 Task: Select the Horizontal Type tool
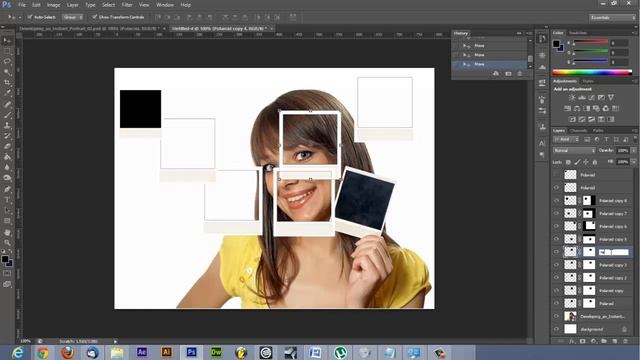(x=7, y=200)
